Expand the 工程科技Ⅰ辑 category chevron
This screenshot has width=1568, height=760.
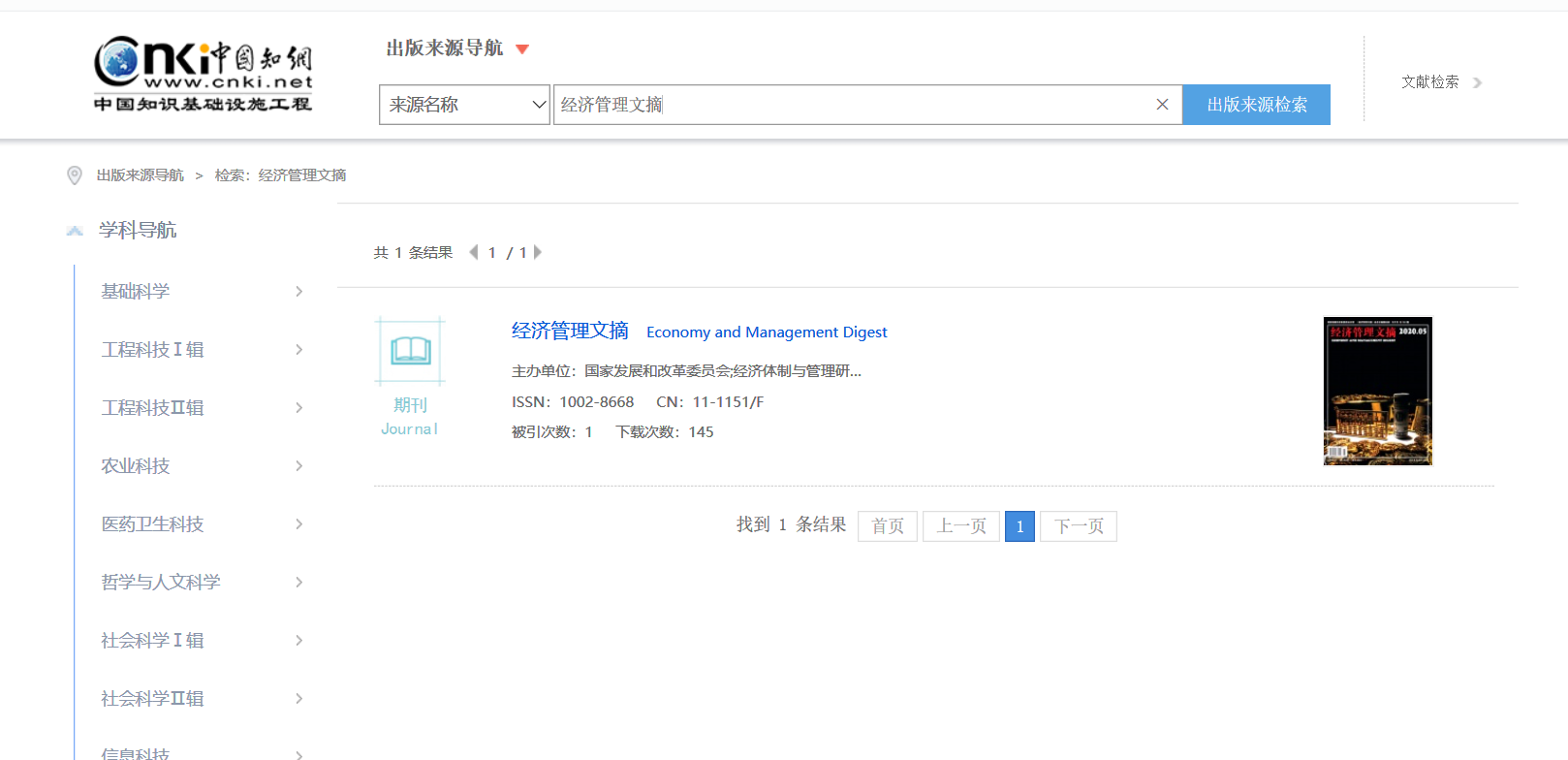tap(299, 350)
